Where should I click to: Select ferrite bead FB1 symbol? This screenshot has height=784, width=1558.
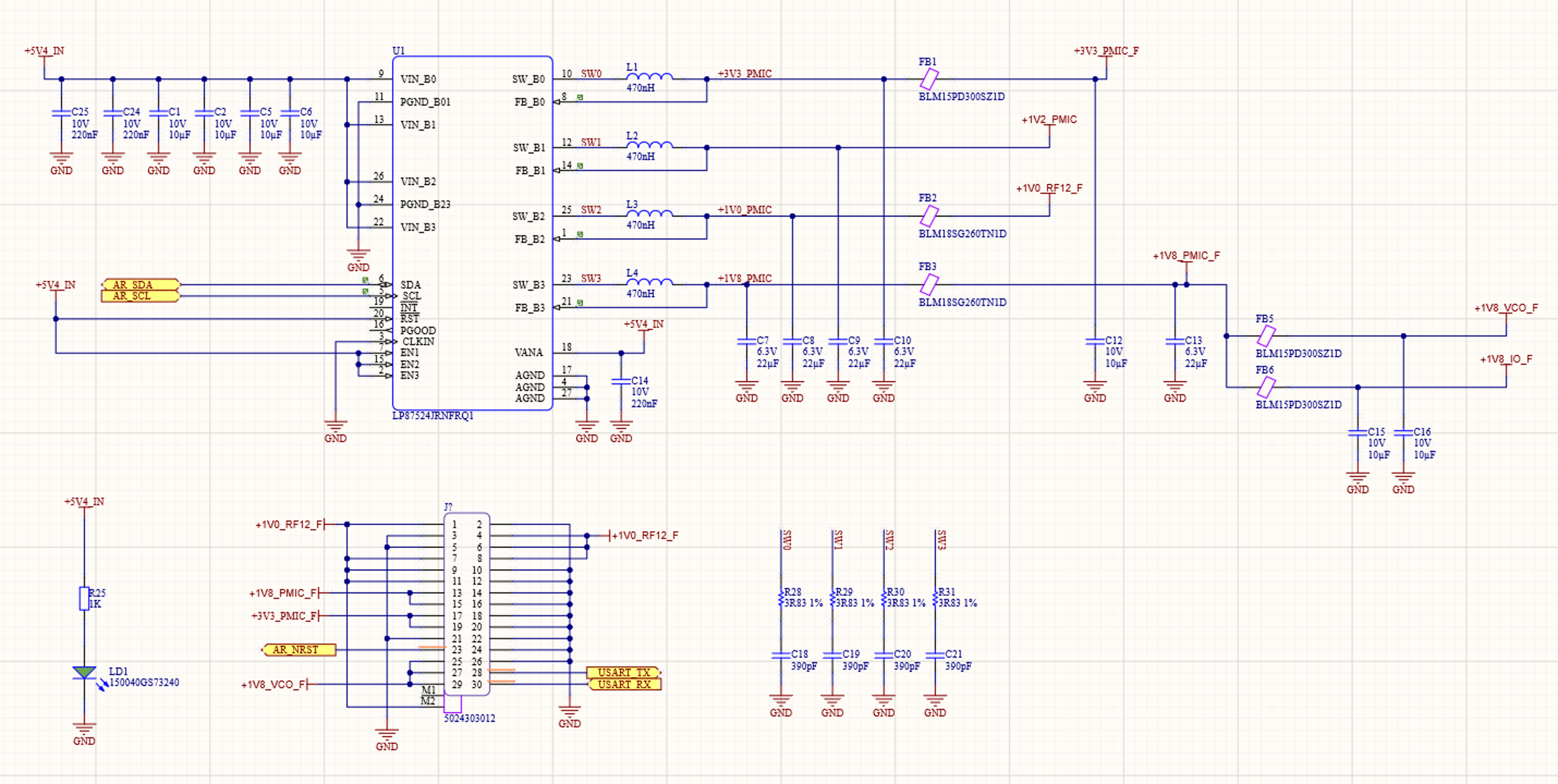929,79
